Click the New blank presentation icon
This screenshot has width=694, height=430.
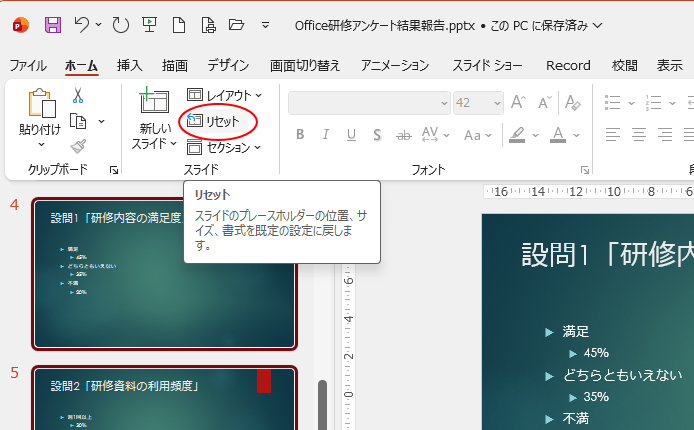tap(179, 25)
